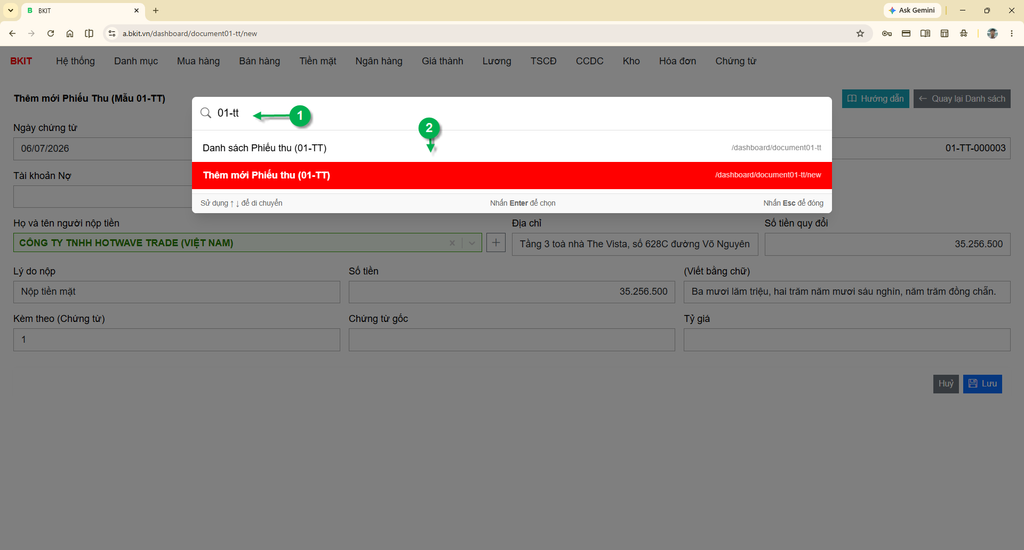Close the BKIT browser tab
This screenshot has height=550, width=1024.
tap(136, 10)
